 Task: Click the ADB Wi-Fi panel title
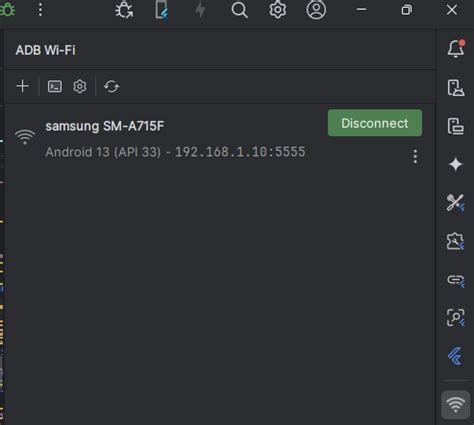[x=45, y=50]
